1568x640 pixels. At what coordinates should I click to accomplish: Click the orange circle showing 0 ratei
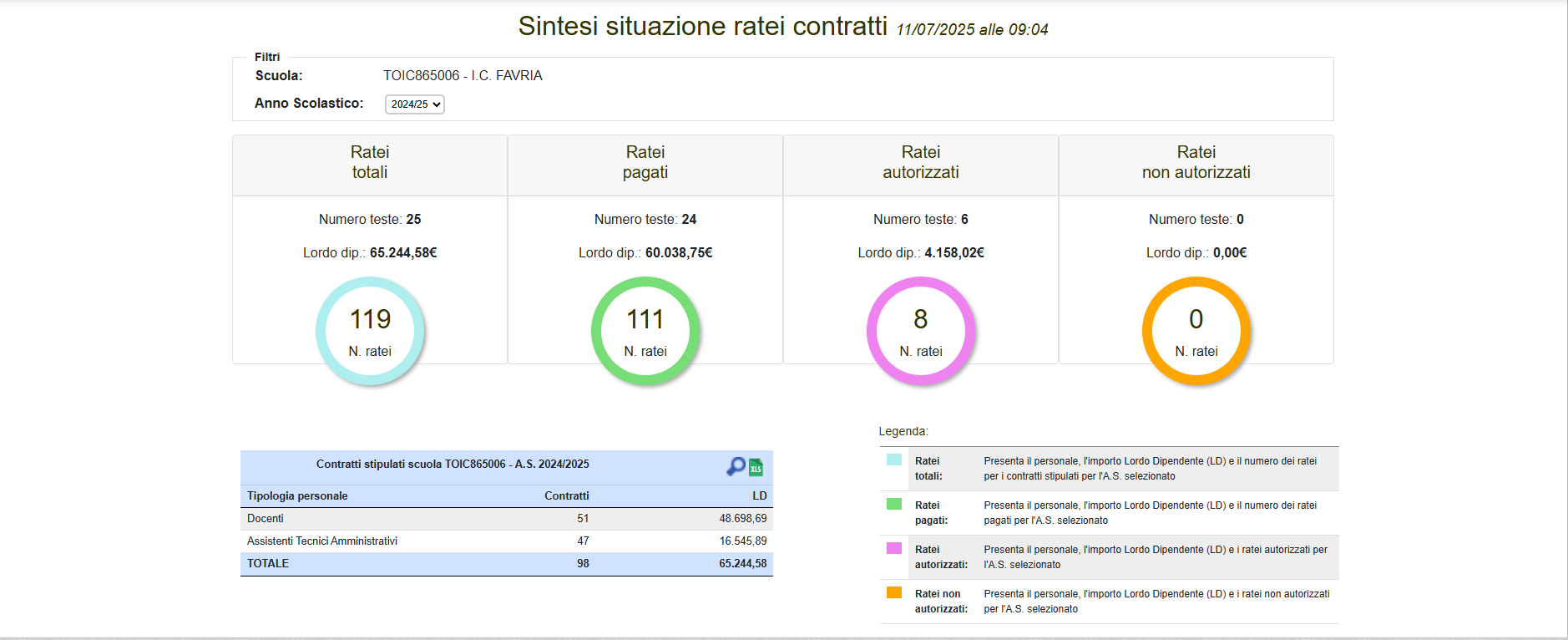tap(1196, 331)
